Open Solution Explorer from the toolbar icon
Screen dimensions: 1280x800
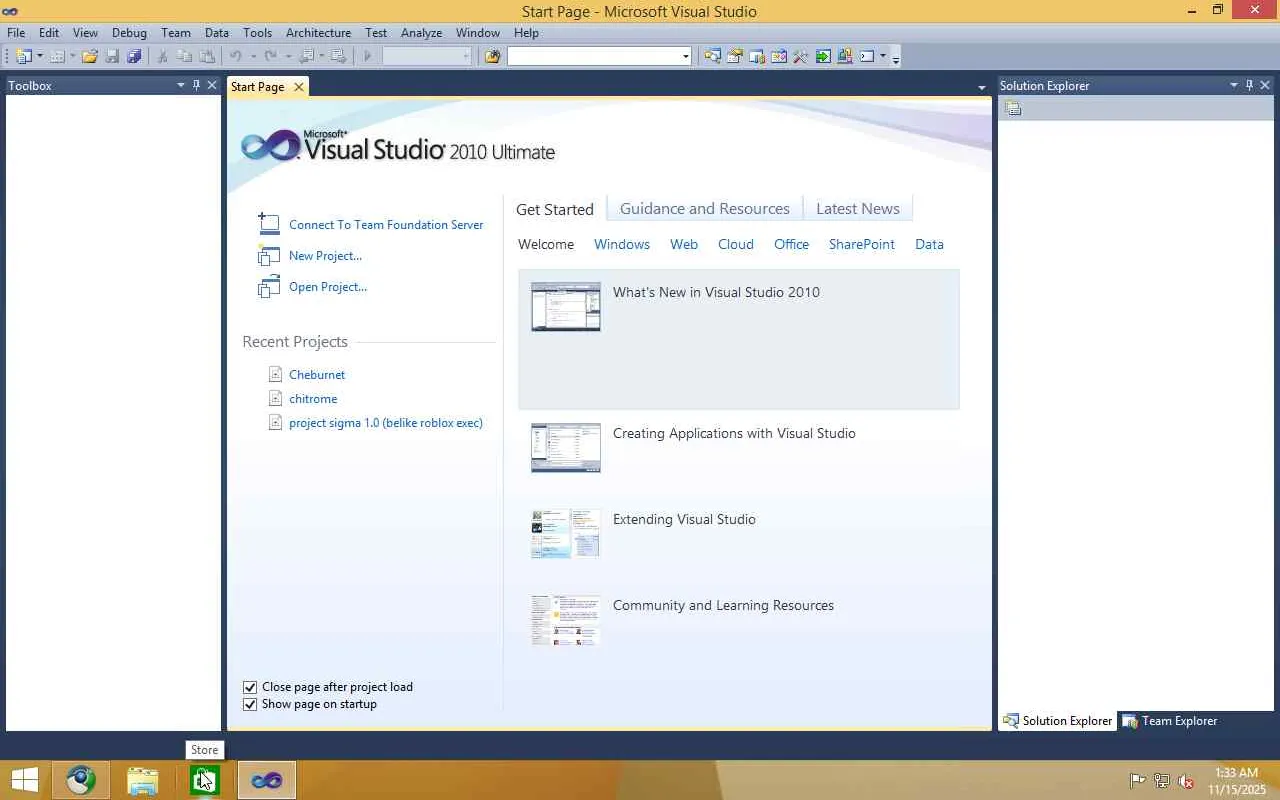pyautogui.click(x=712, y=56)
